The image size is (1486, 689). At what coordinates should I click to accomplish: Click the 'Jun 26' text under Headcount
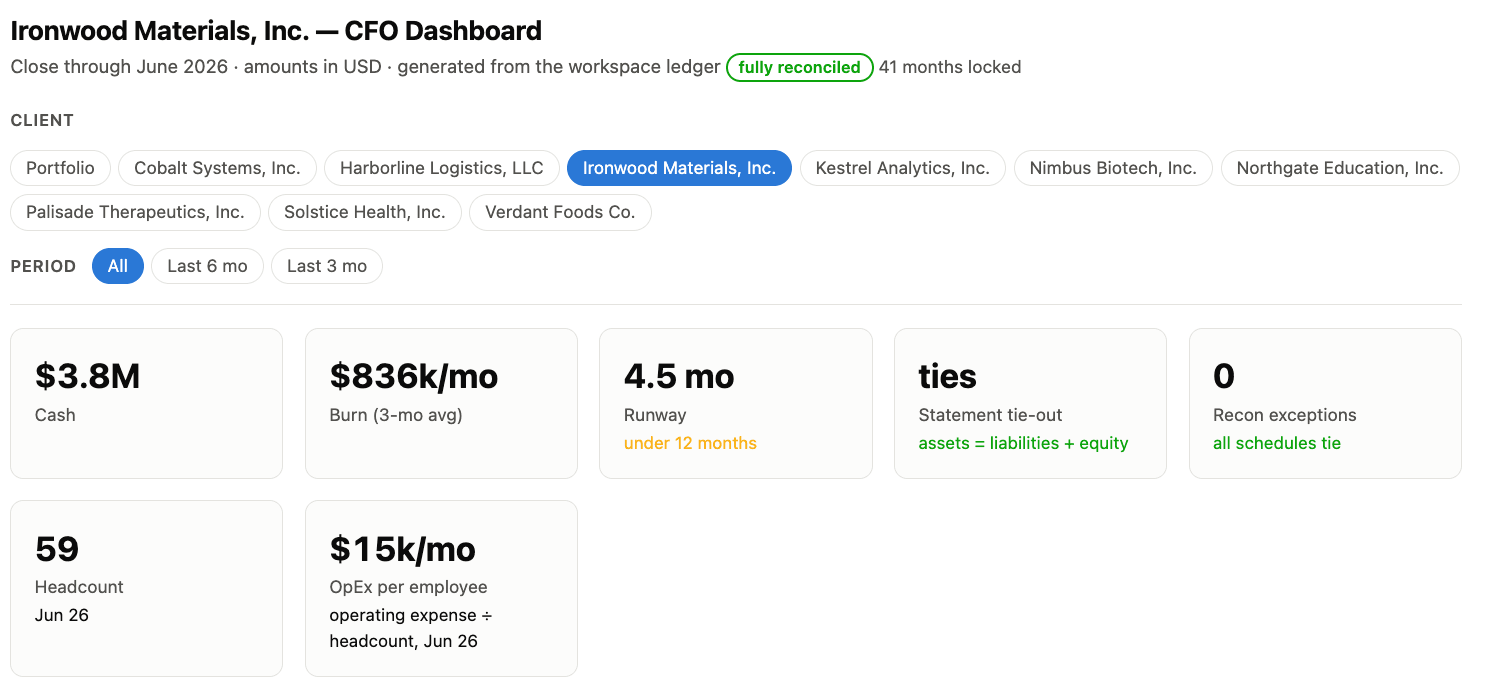pos(62,615)
